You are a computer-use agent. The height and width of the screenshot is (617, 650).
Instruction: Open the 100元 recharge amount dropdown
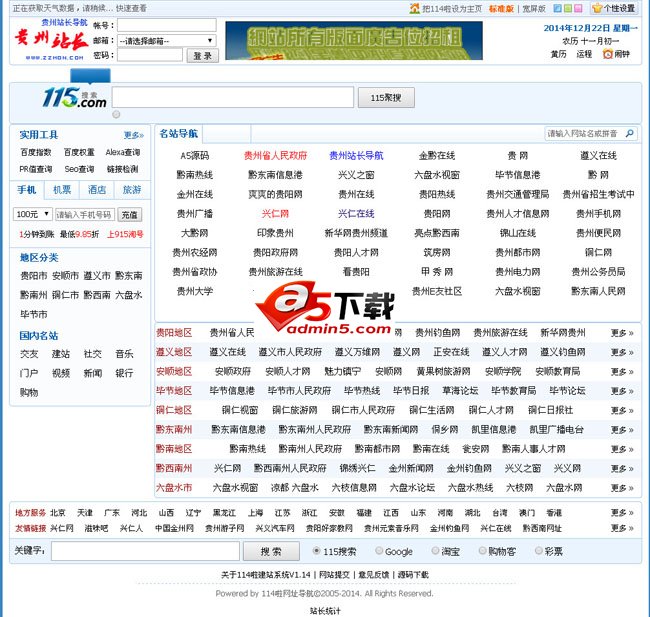click(33, 214)
